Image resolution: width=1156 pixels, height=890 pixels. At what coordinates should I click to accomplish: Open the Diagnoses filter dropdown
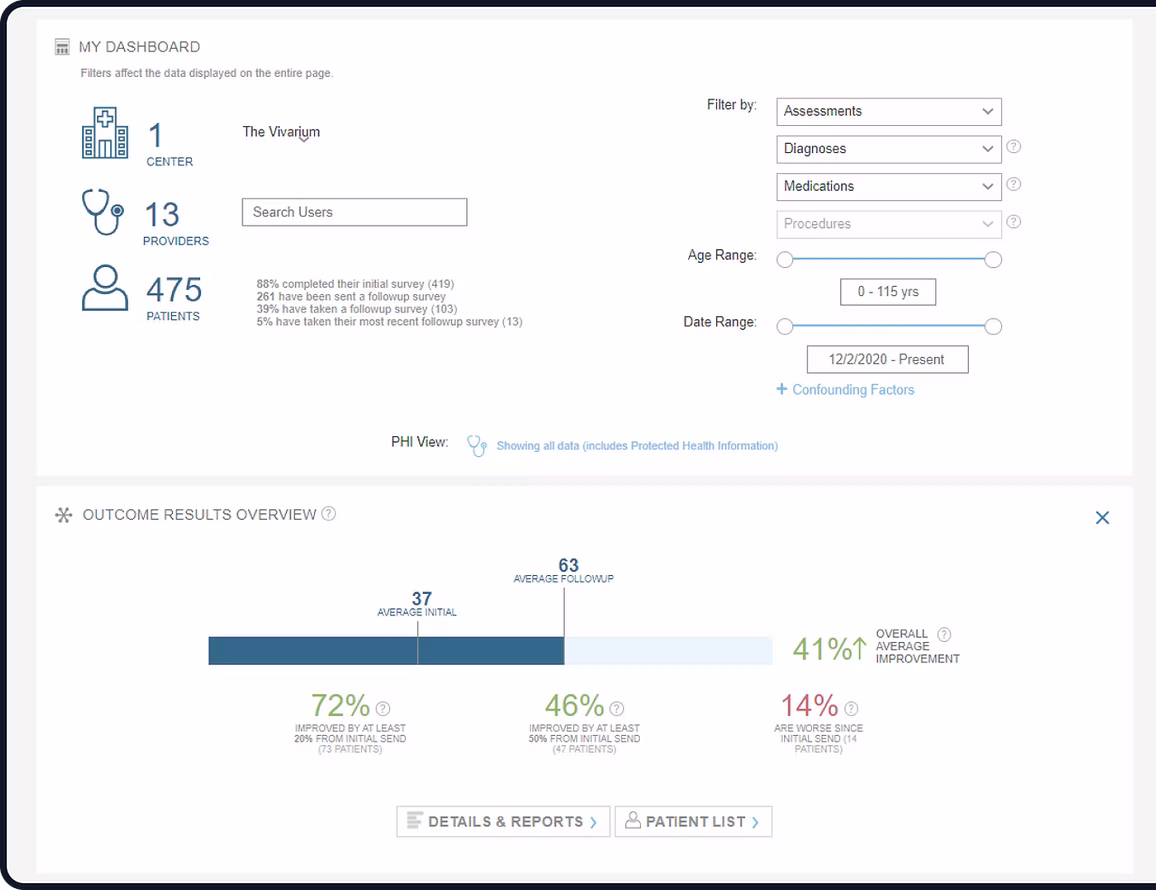pos(888,149)
